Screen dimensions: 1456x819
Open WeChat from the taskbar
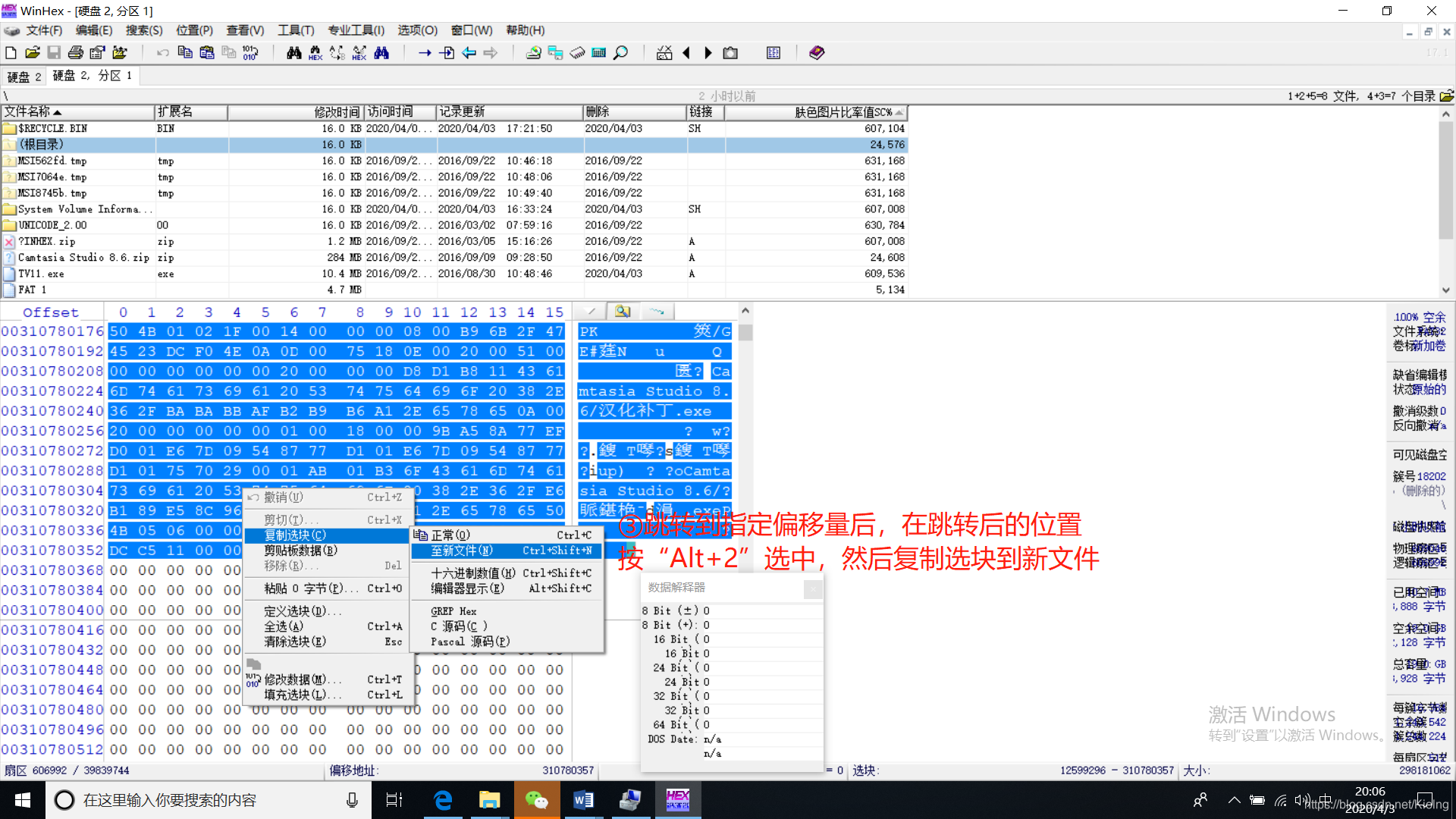click(537, 799)
